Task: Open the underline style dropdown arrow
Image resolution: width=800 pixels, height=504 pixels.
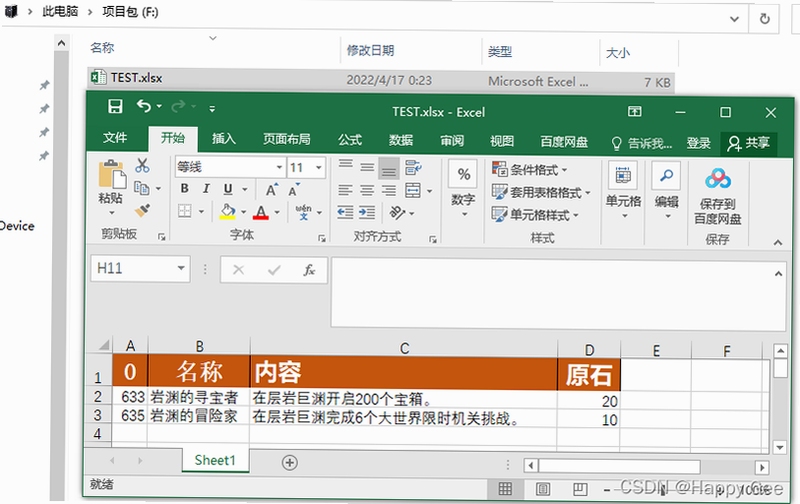Action: click(245, 189)
